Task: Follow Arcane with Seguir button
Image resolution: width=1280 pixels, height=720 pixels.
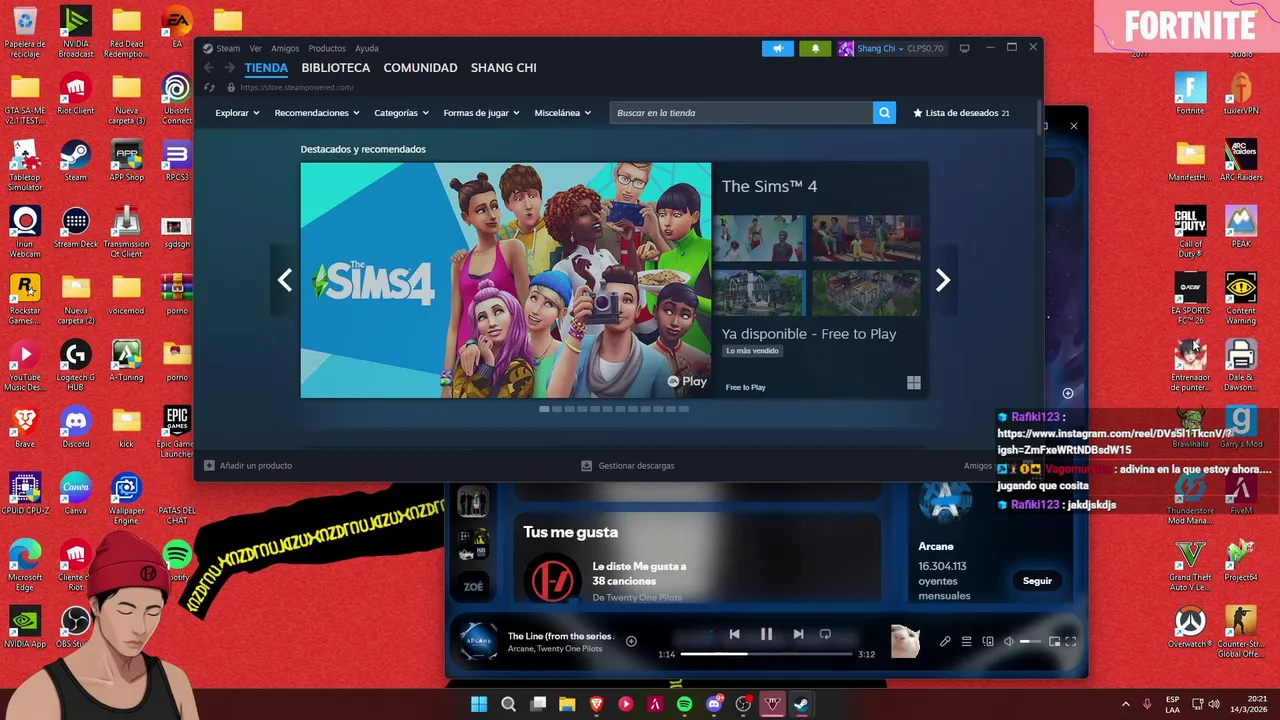Action: (x=1037, y=581)
